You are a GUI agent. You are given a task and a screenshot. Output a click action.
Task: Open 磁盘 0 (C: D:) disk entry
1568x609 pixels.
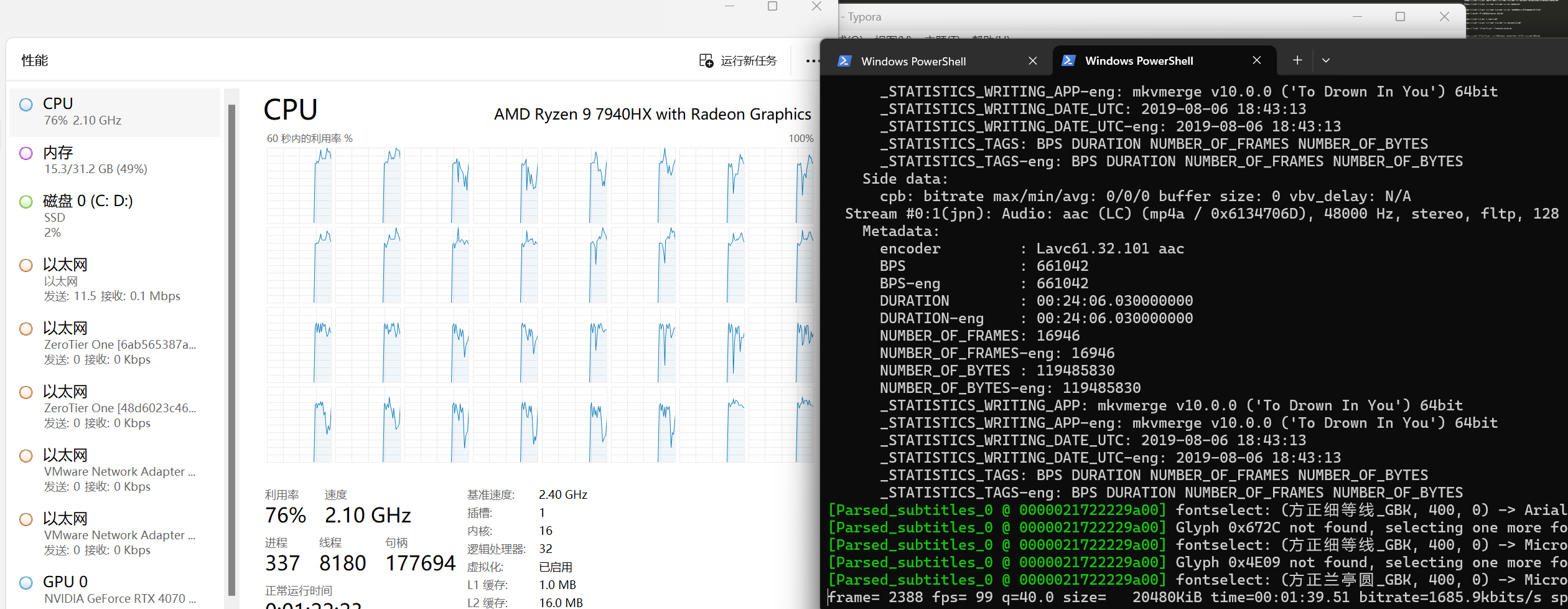click(x=115, y=216)
